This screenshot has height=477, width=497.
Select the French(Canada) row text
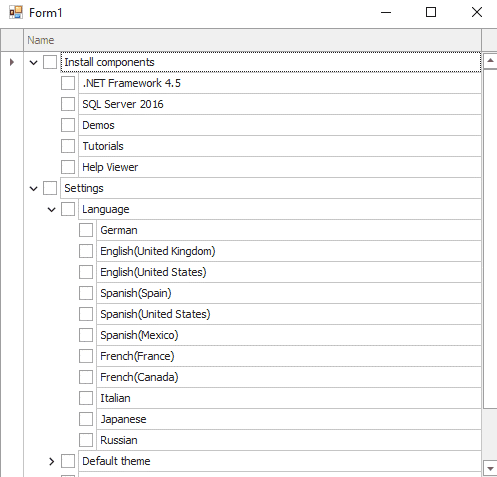pos(139,377)
